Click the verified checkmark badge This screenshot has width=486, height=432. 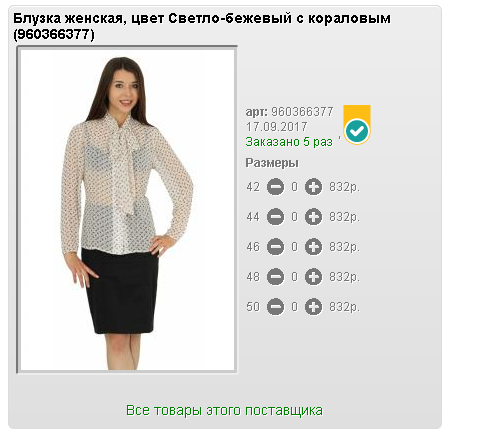pyautogui.click(x=357, y=131)
